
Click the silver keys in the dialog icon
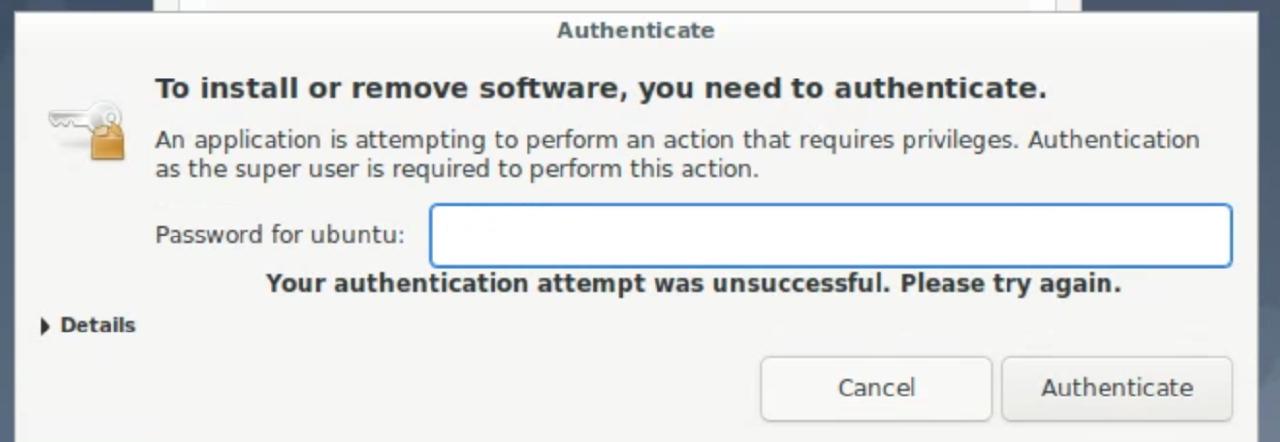point(70,121)
